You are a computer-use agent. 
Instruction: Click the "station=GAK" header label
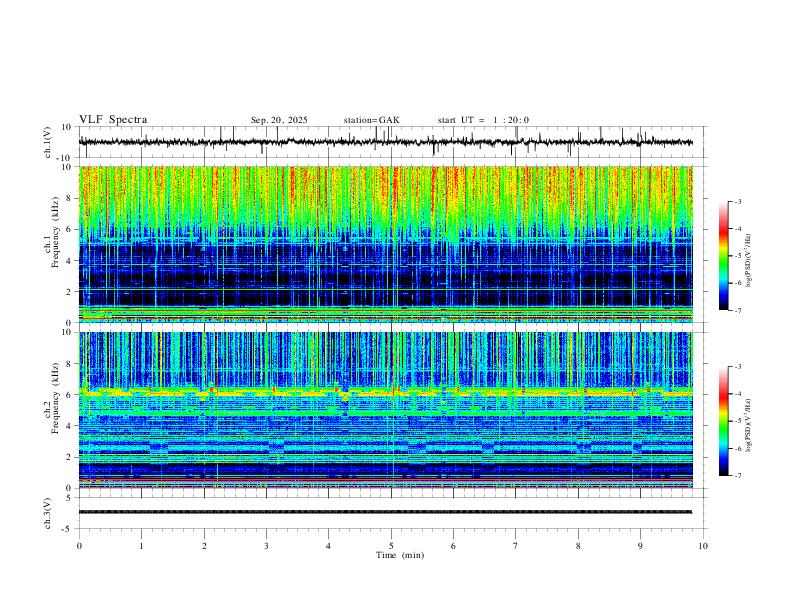pyautogui.click(x=371, y=120)
